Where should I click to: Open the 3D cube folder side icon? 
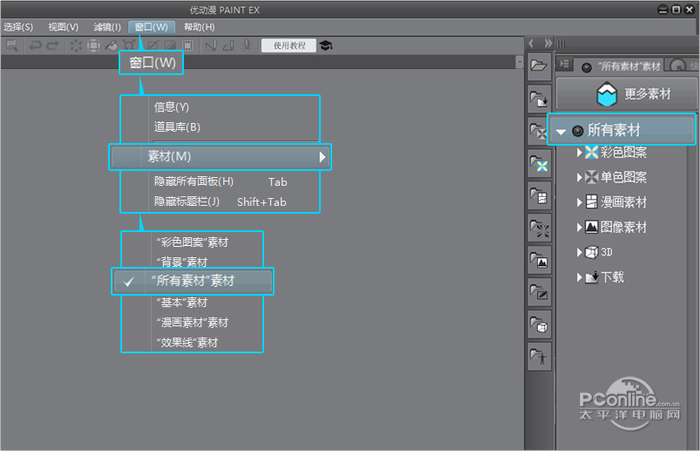coord(539,324)
